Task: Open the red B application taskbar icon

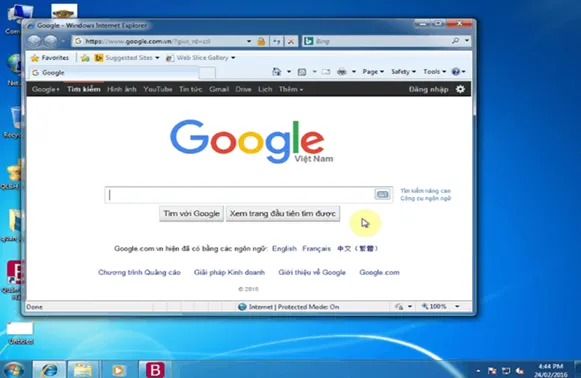Action: click(x=155, y=369)
